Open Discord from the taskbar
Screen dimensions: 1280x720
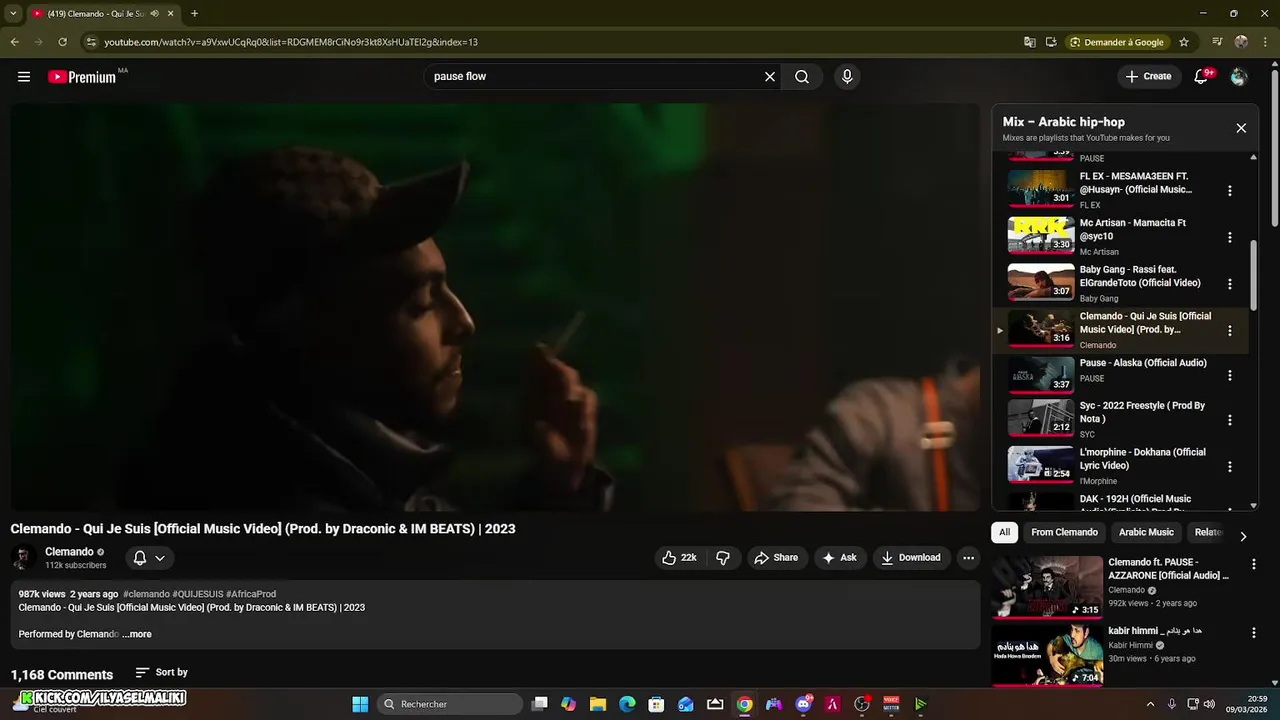point(803,704)
